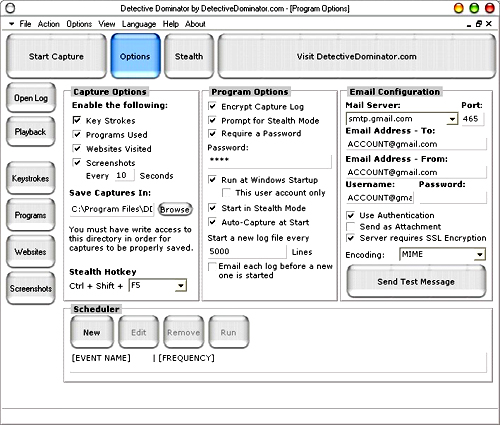Open the Language menu

139,24
